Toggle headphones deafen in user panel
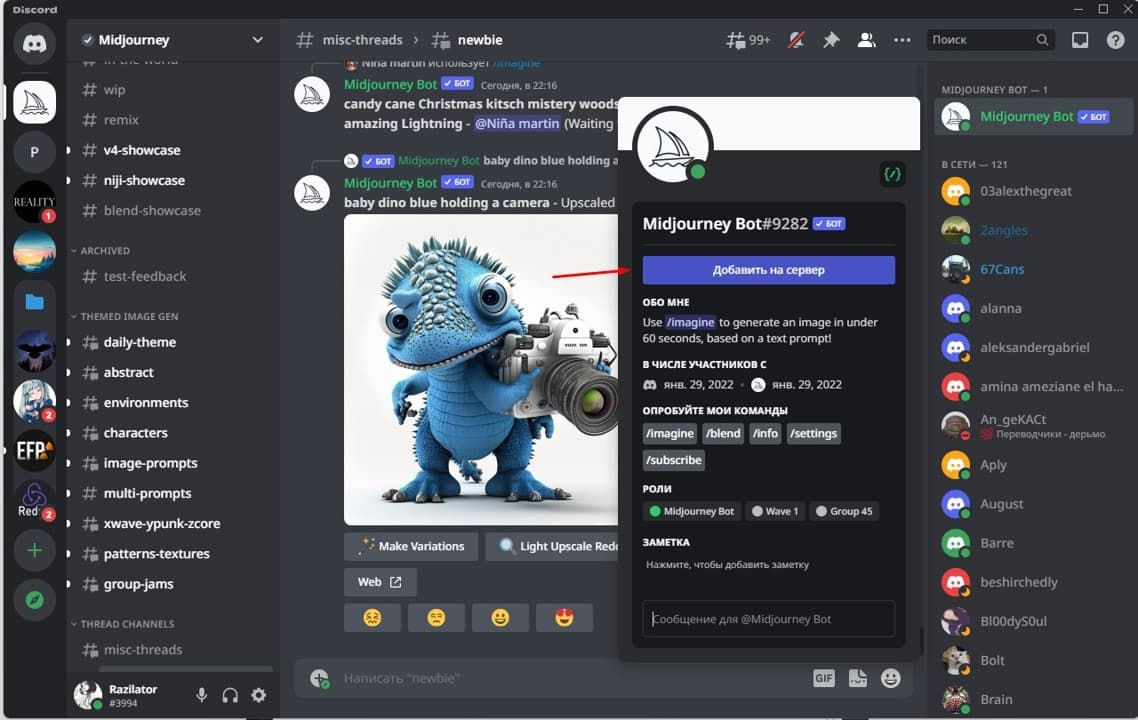The height and width of the screenshot is (720, 1138). pos(230,695)
